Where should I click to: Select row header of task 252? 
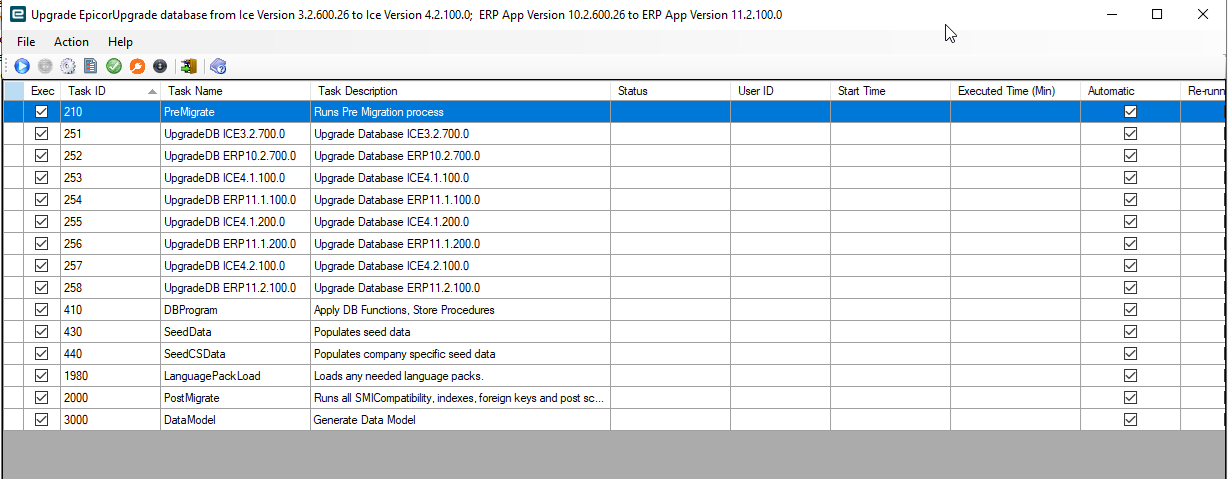(x=14, y=156)
